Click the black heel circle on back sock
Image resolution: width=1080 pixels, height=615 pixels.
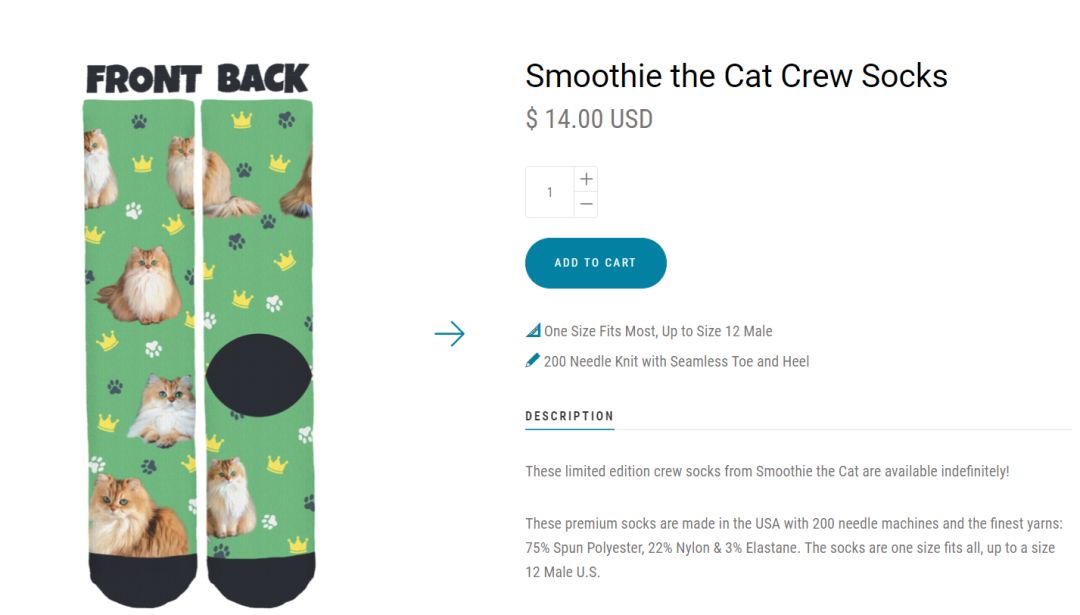coord(259,376)
